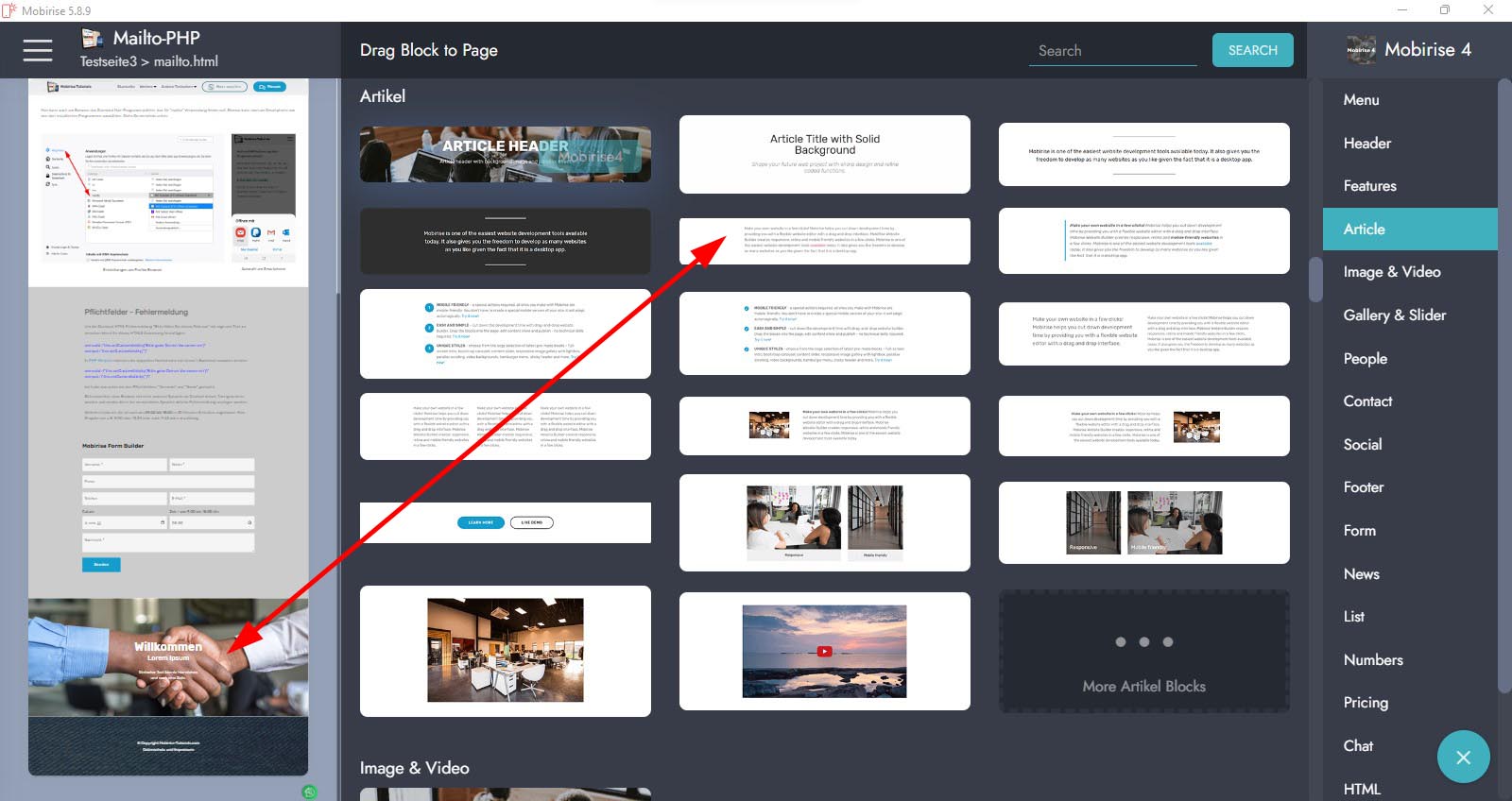Maximize the Mobirise window
Viewport: 1512px width, 801px height.
(x=1444, y=10)
